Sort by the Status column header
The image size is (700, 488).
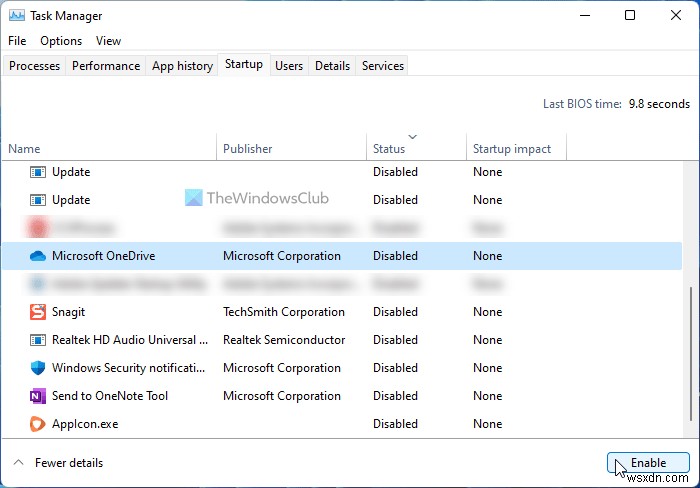click(x=417, y=148)
